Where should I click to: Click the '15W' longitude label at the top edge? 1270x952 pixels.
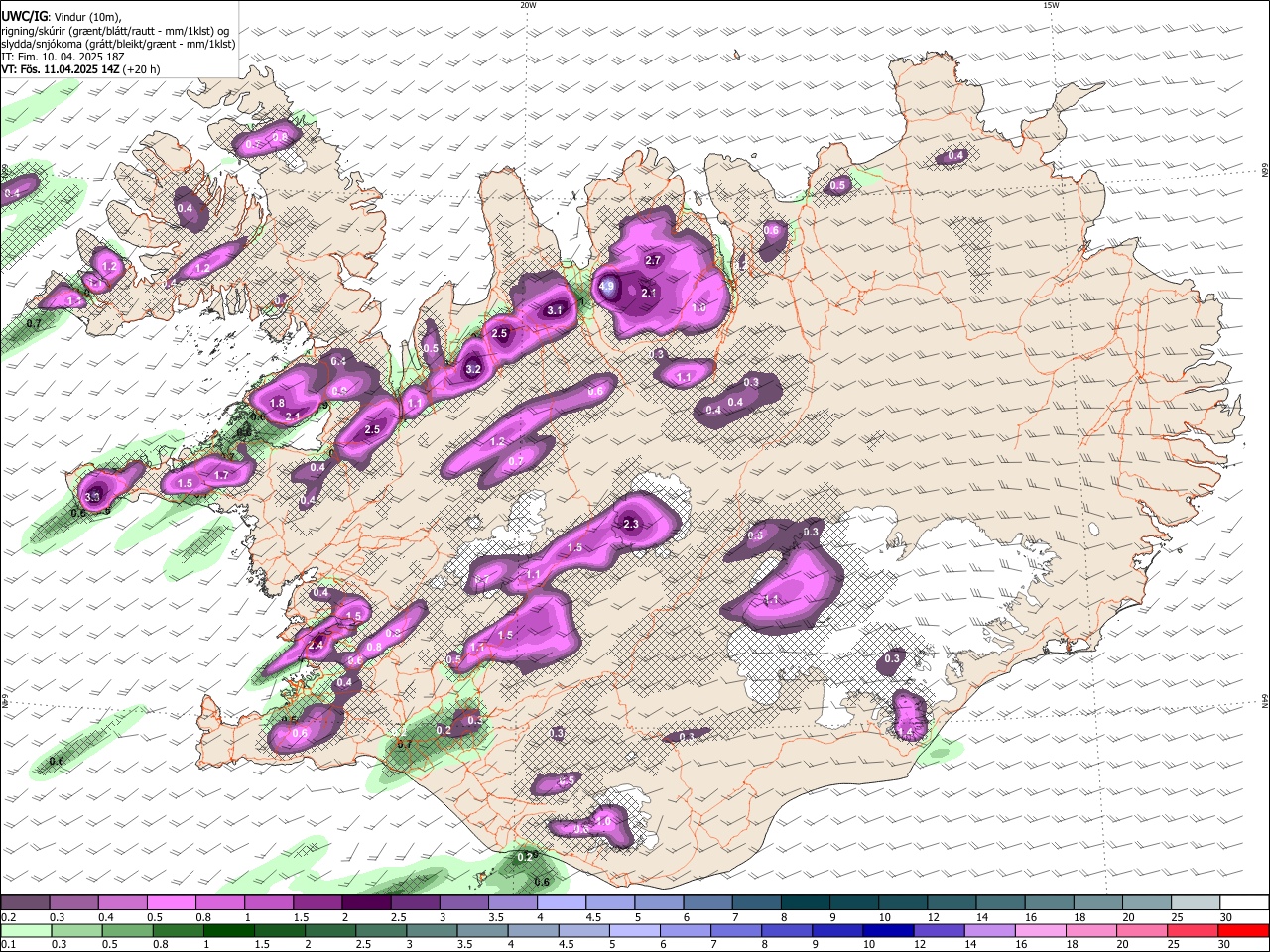pos(1051,5)
